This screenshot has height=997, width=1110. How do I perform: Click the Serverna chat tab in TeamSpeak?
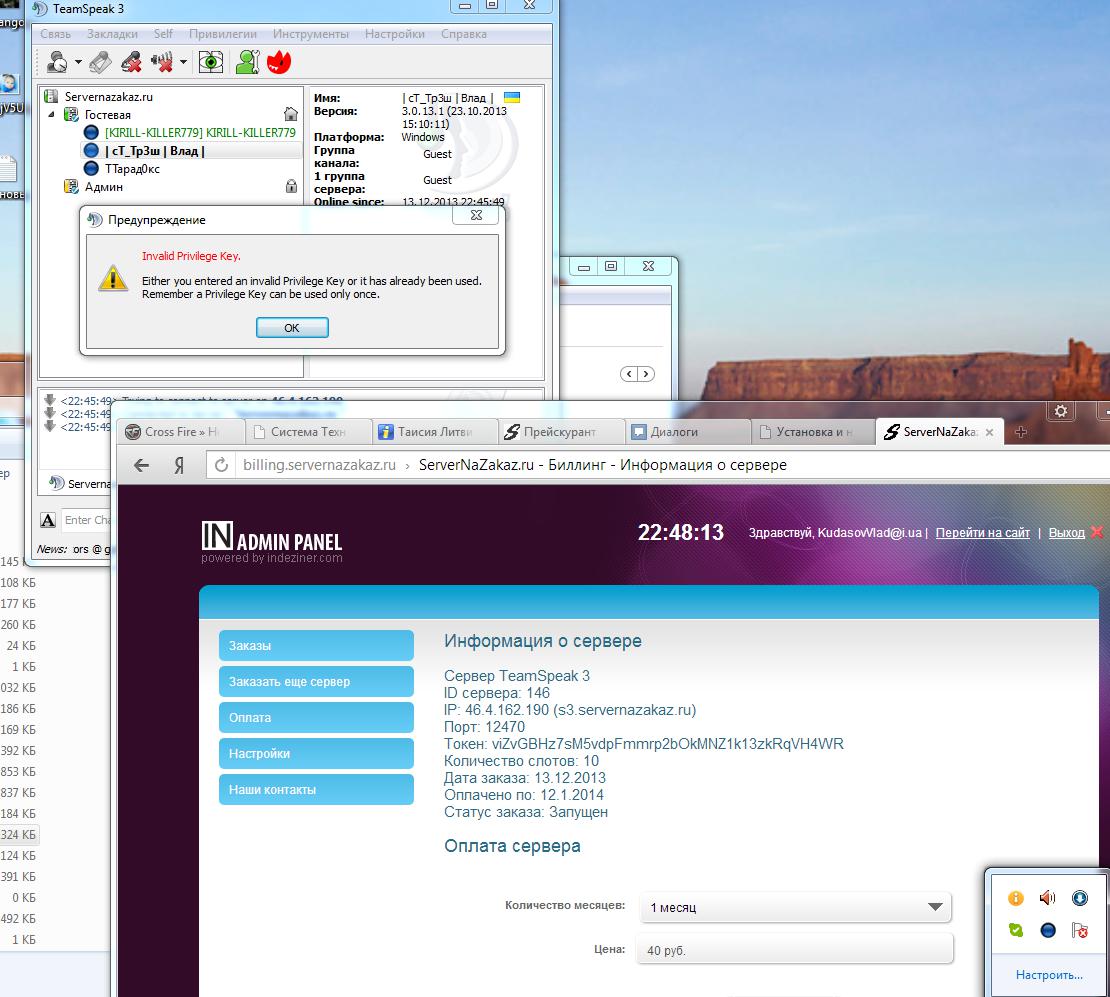[79, 484]
